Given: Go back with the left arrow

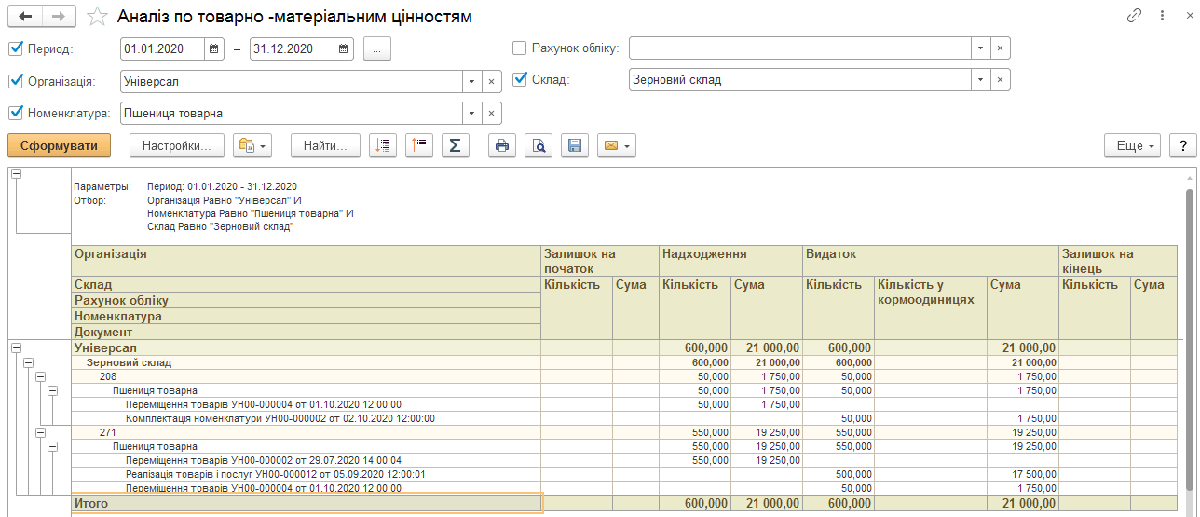Looking at the screenshot, I should pos(25,16).
